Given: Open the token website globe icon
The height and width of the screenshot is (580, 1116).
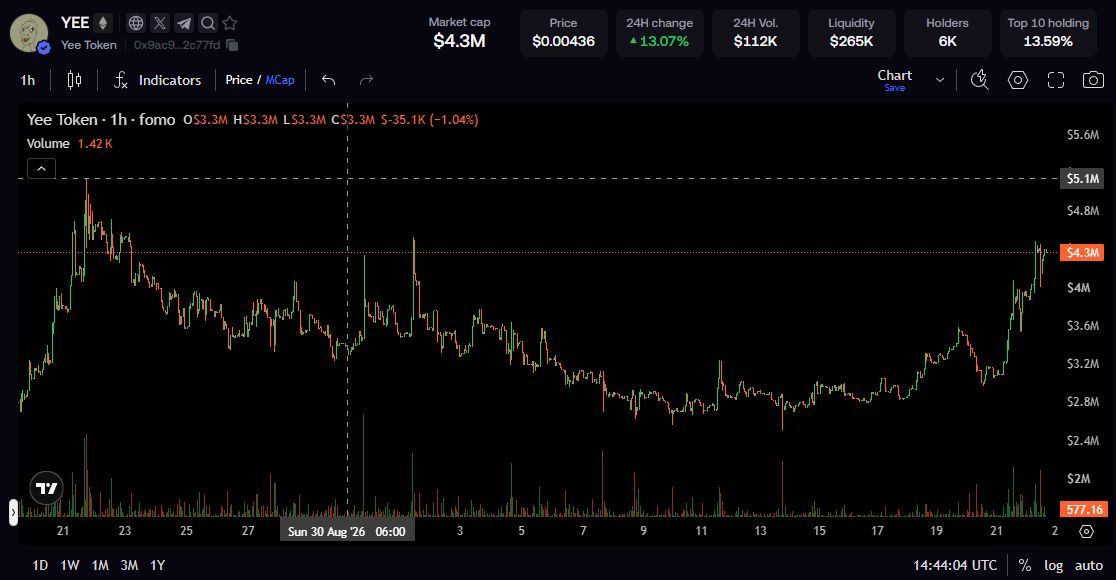Looking at the screenshot, I should (x=136, y=23).
